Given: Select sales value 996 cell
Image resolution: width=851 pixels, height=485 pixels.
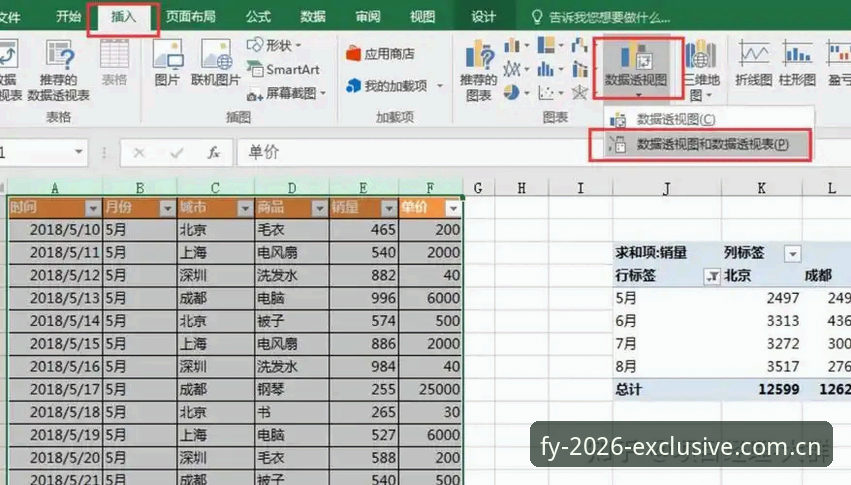Looking at the screenshot, I should [364, 298].
